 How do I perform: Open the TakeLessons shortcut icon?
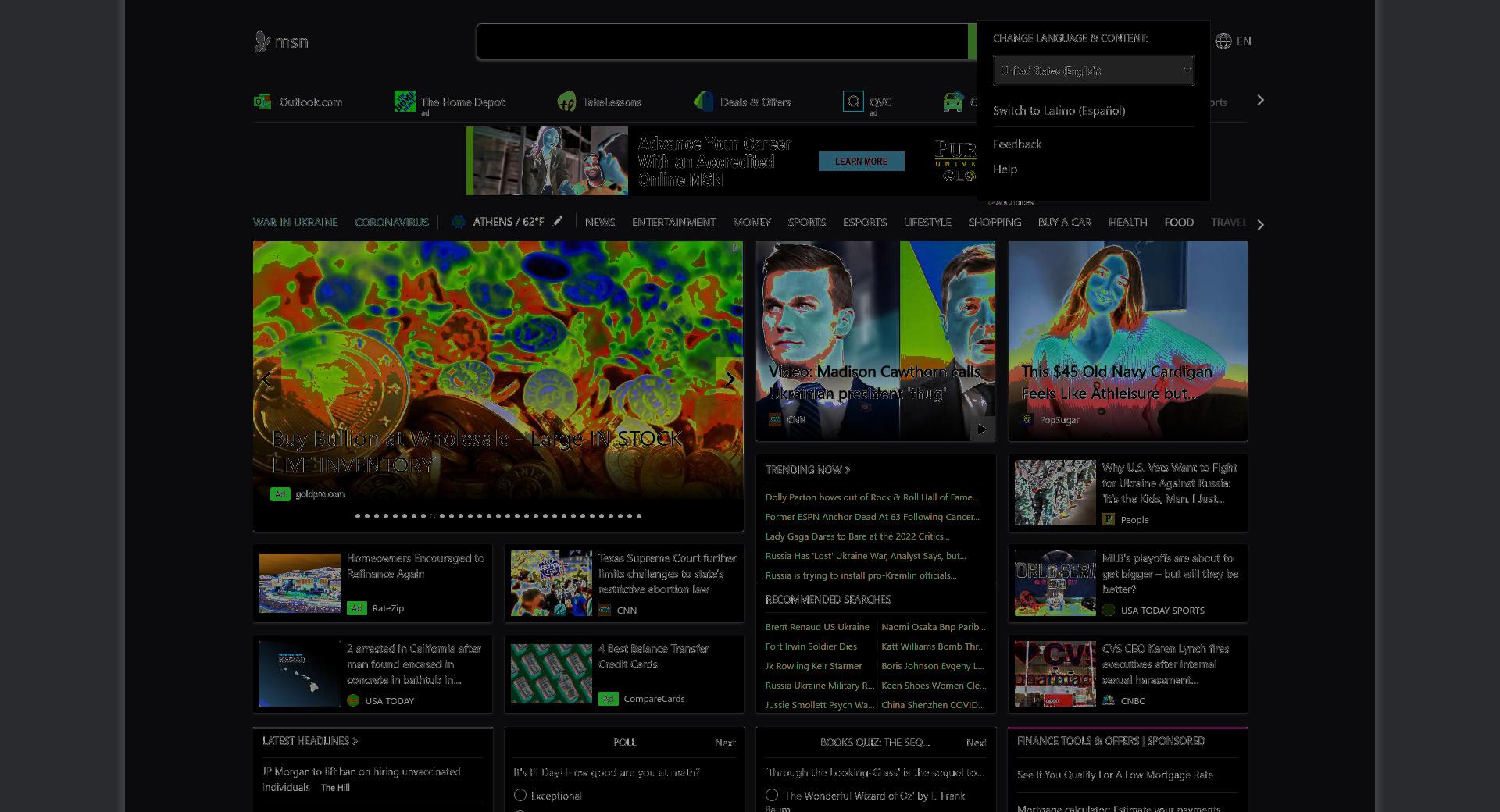567,101
